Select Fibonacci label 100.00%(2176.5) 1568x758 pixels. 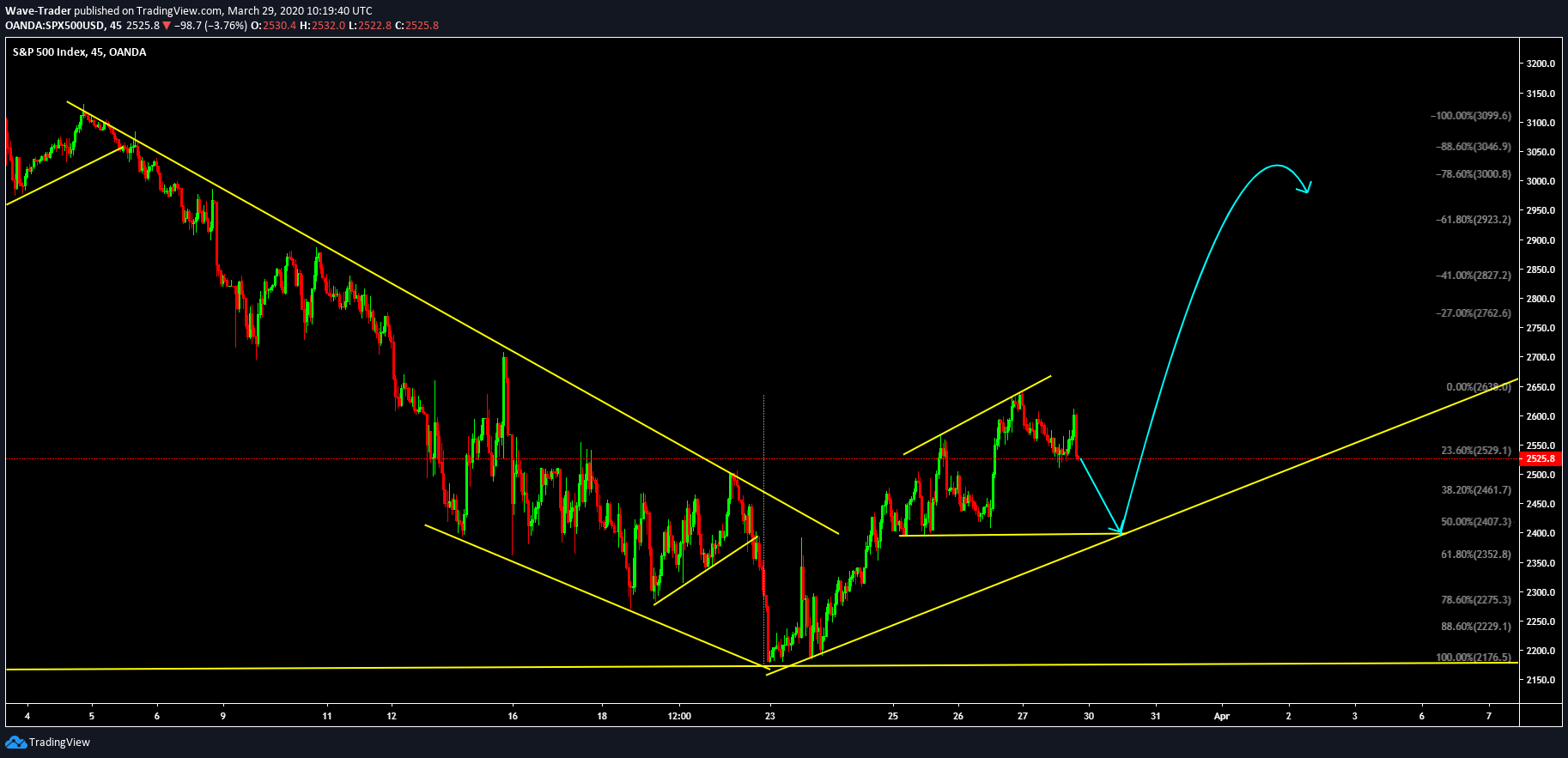[1474, 658]
